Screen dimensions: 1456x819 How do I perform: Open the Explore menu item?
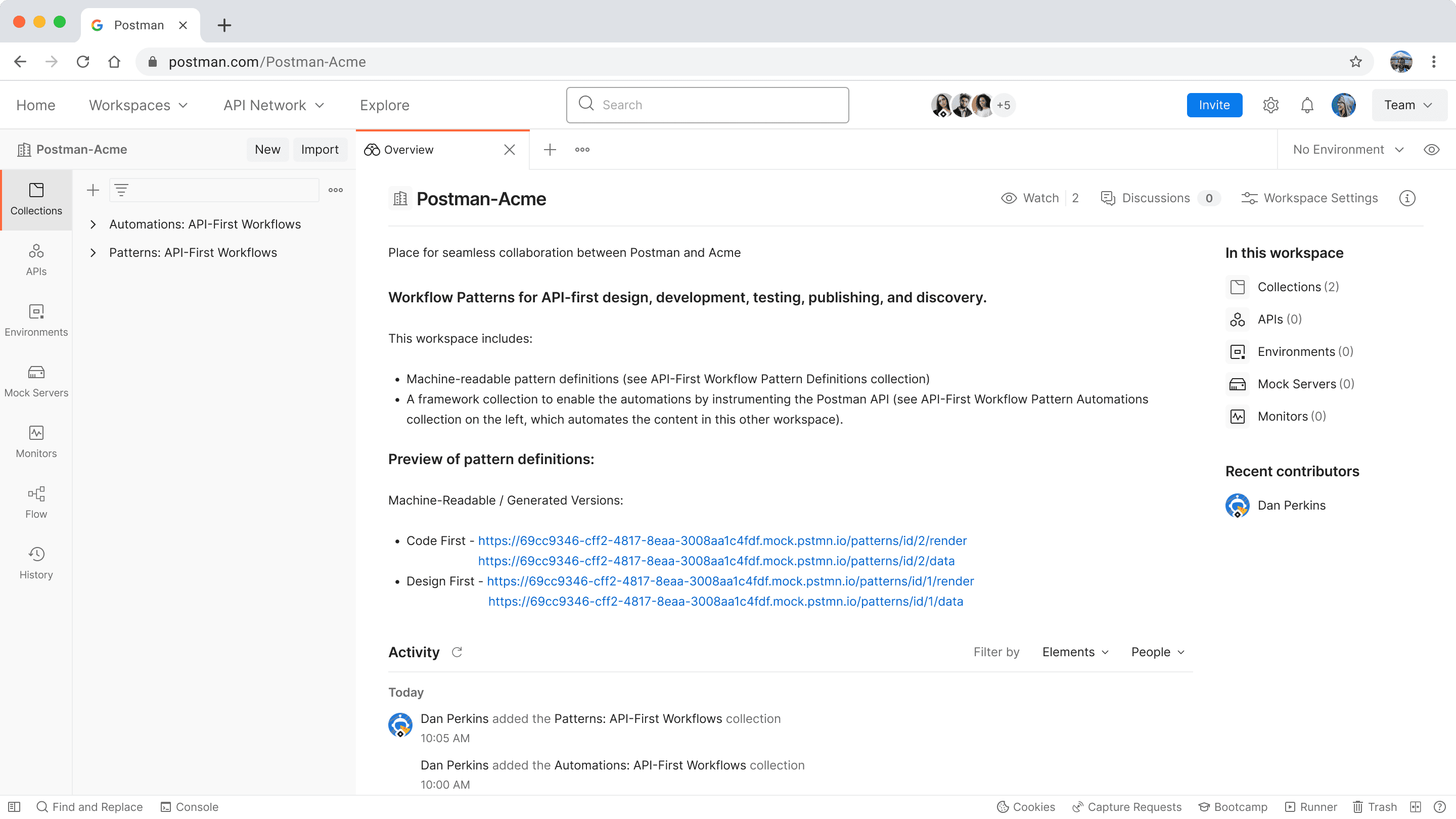point(384,105)
